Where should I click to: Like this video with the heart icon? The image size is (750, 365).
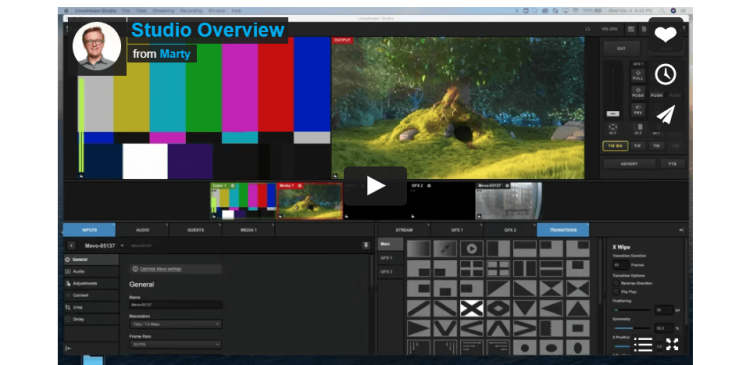point(665,34)
